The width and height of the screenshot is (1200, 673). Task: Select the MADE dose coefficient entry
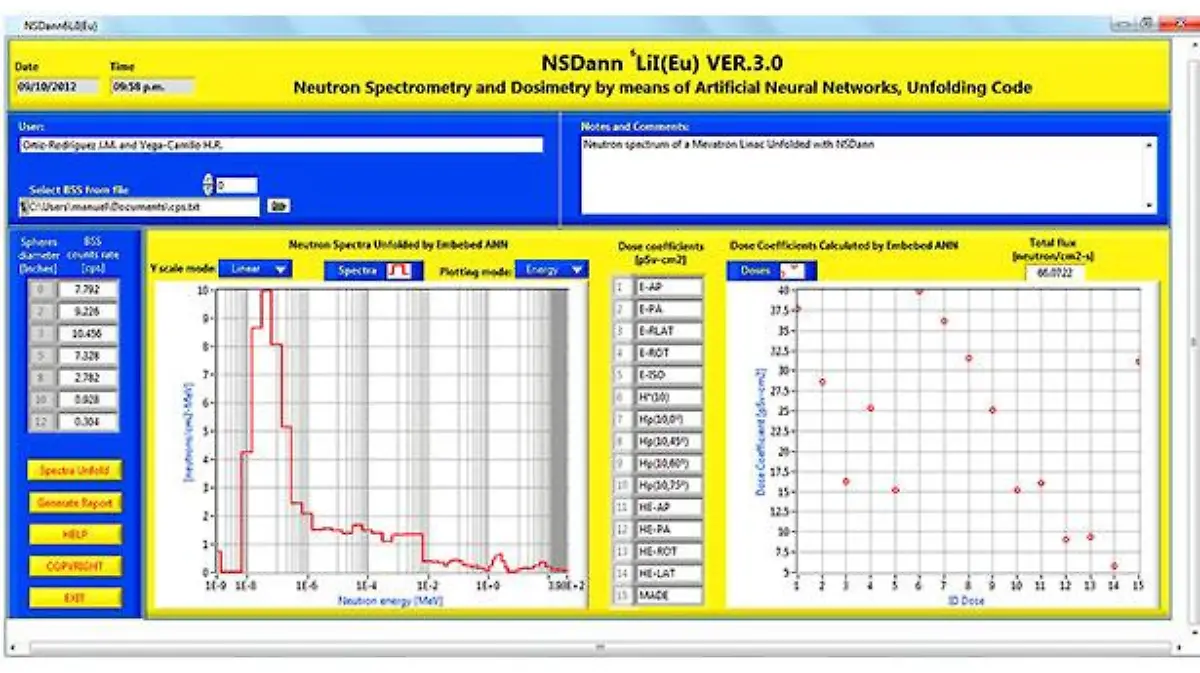point(668,596)
